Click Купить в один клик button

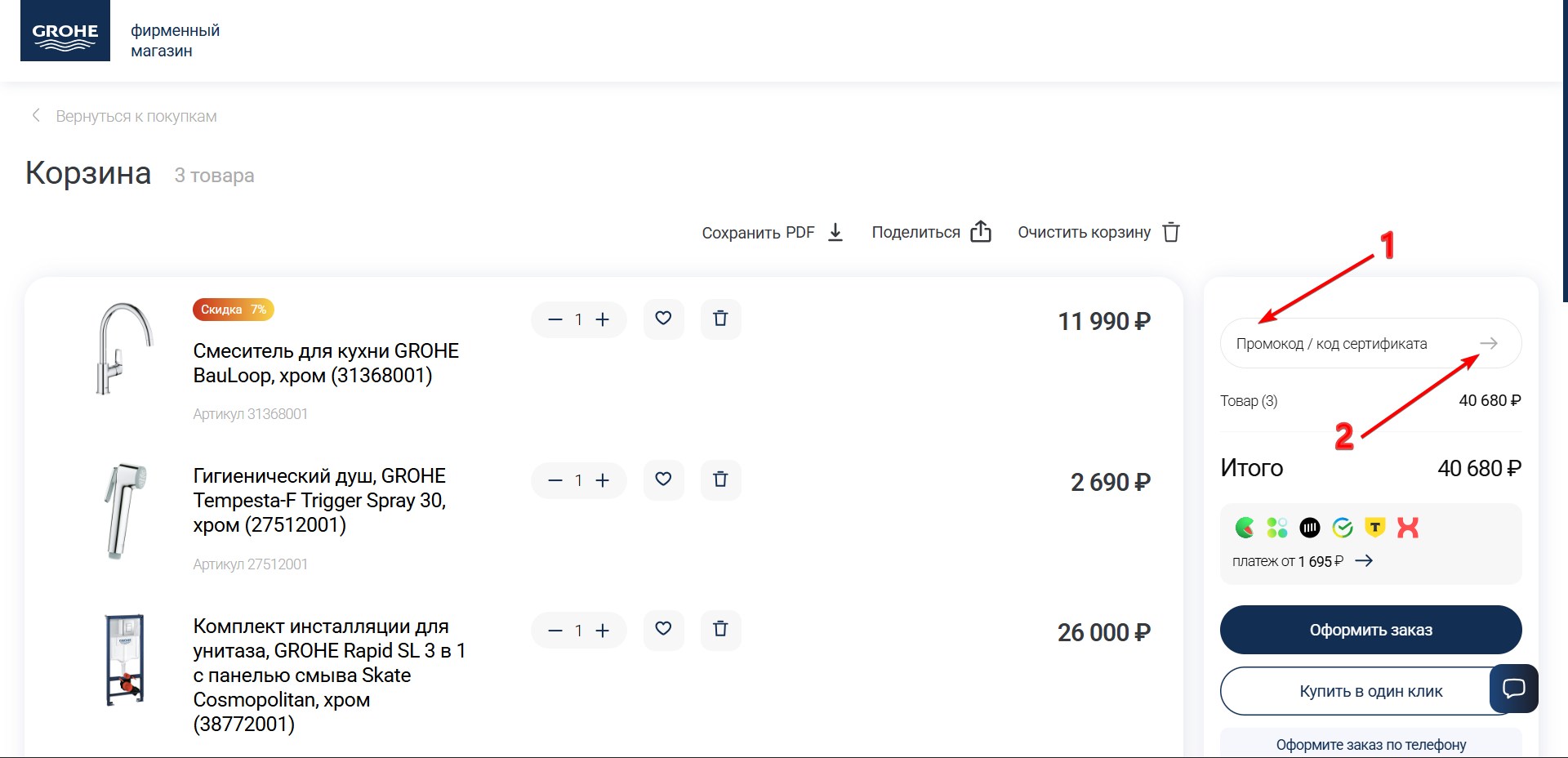point(1370,692)
